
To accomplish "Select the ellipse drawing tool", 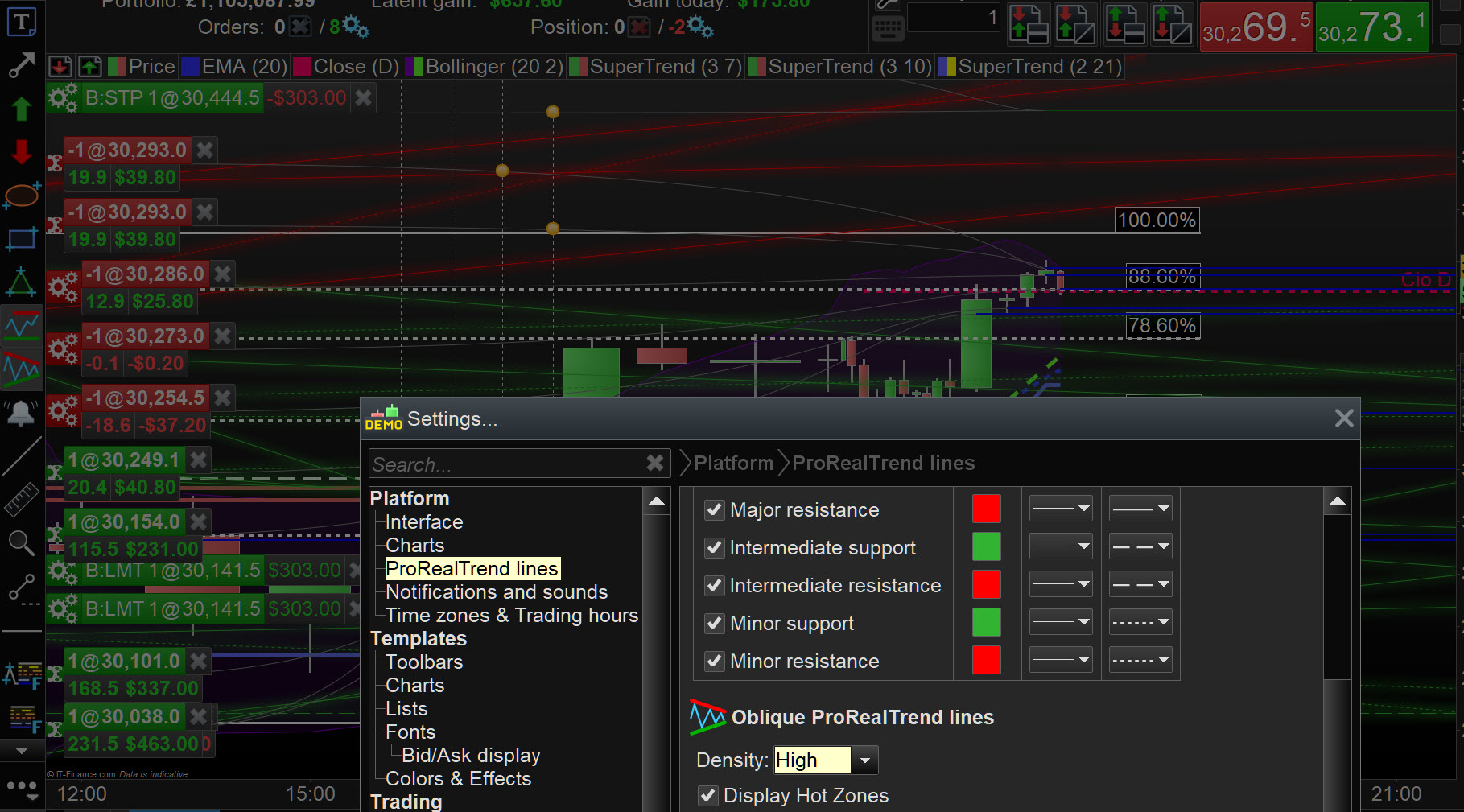I will tap(21, 195).
